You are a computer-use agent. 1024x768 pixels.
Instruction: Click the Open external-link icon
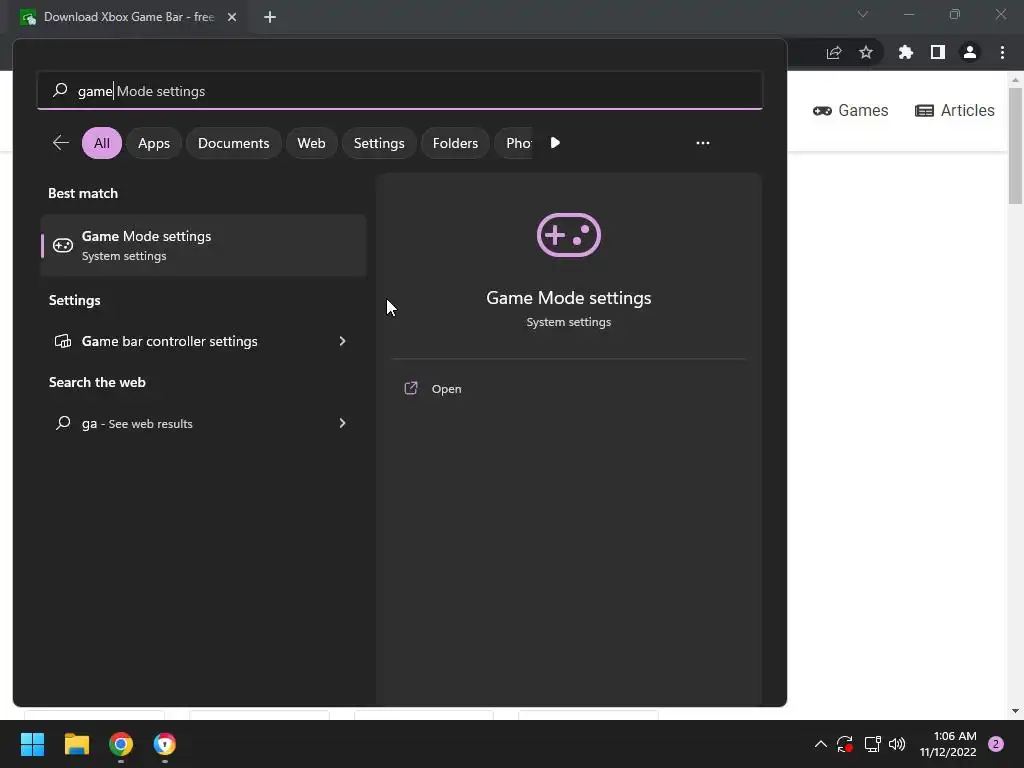[411, 389]
